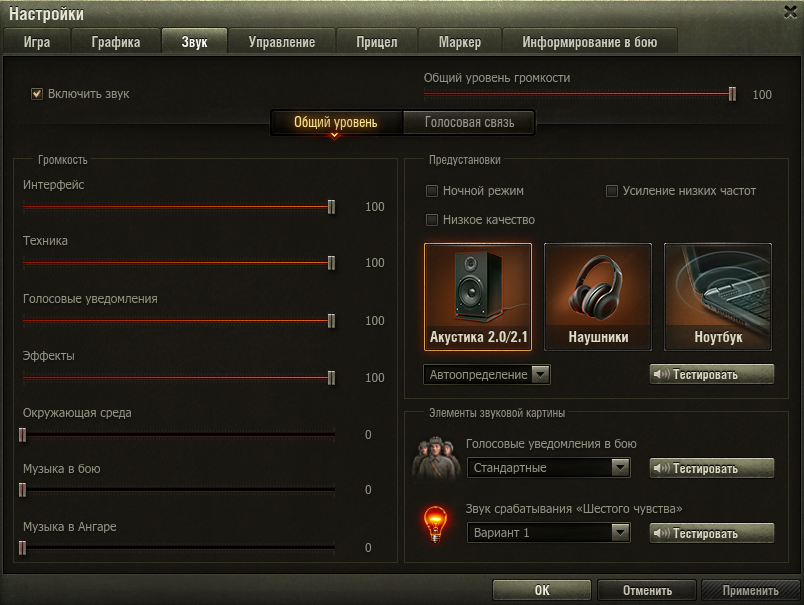This screenshot has width=804, height=605.
Task: Tick the Низкое качество checkbox
Action: click(432, 220)
